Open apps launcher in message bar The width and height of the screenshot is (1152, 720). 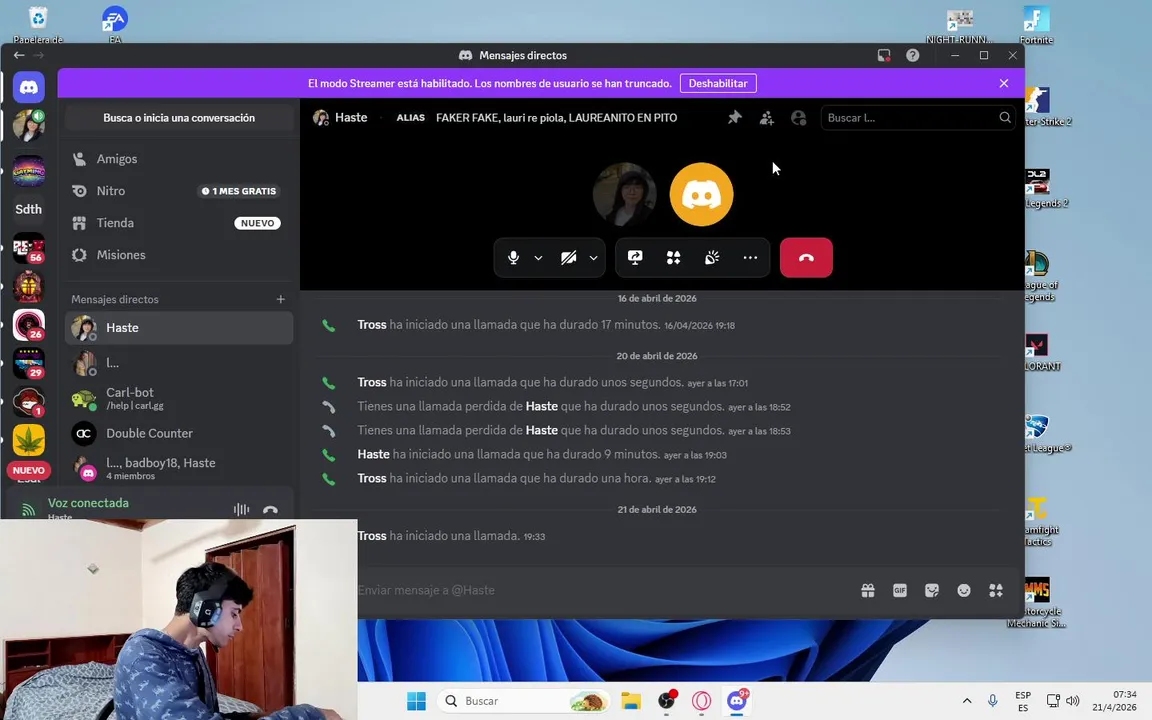[x=996, y=591]
